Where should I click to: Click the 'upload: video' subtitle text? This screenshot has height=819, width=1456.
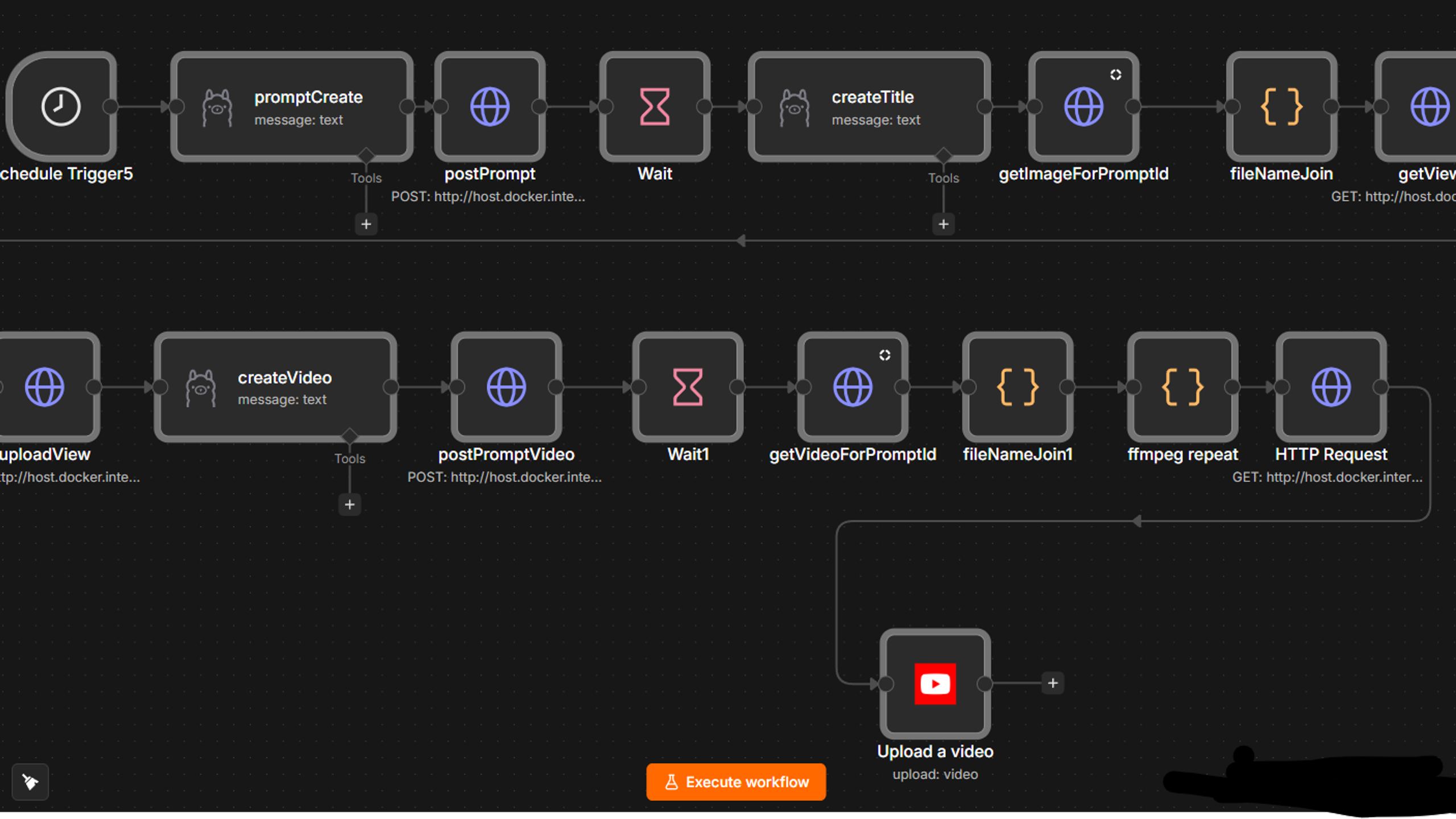[x=935, y=774]
